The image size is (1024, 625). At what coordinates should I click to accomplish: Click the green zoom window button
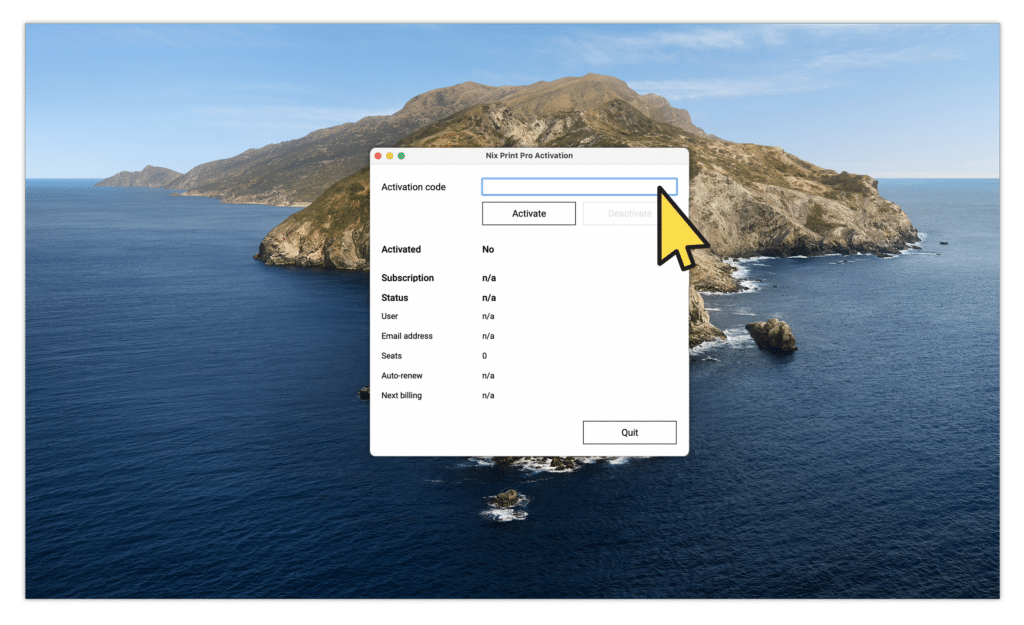tap(402, 157)
